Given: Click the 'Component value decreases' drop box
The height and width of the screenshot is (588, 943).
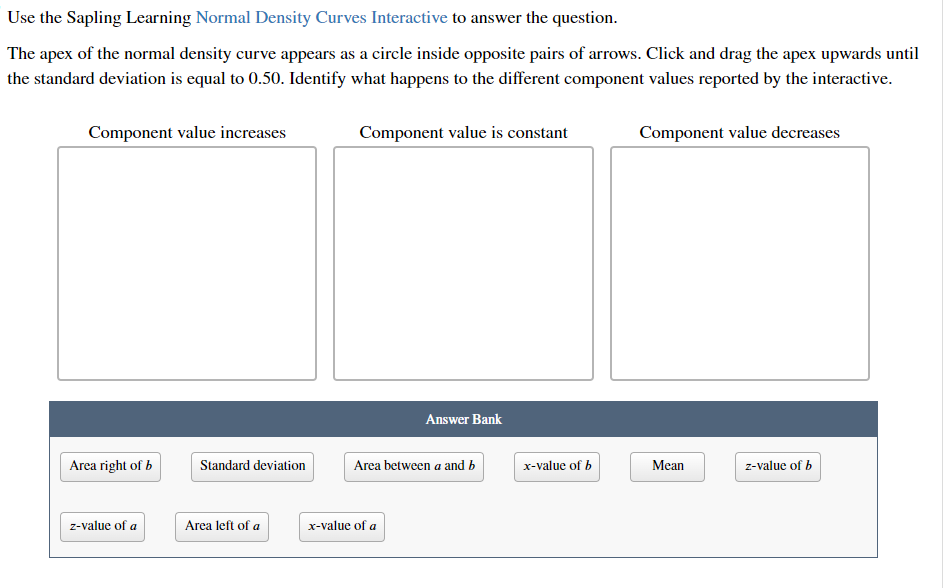Looking at the screenshot, I should (x=739, y=262).
